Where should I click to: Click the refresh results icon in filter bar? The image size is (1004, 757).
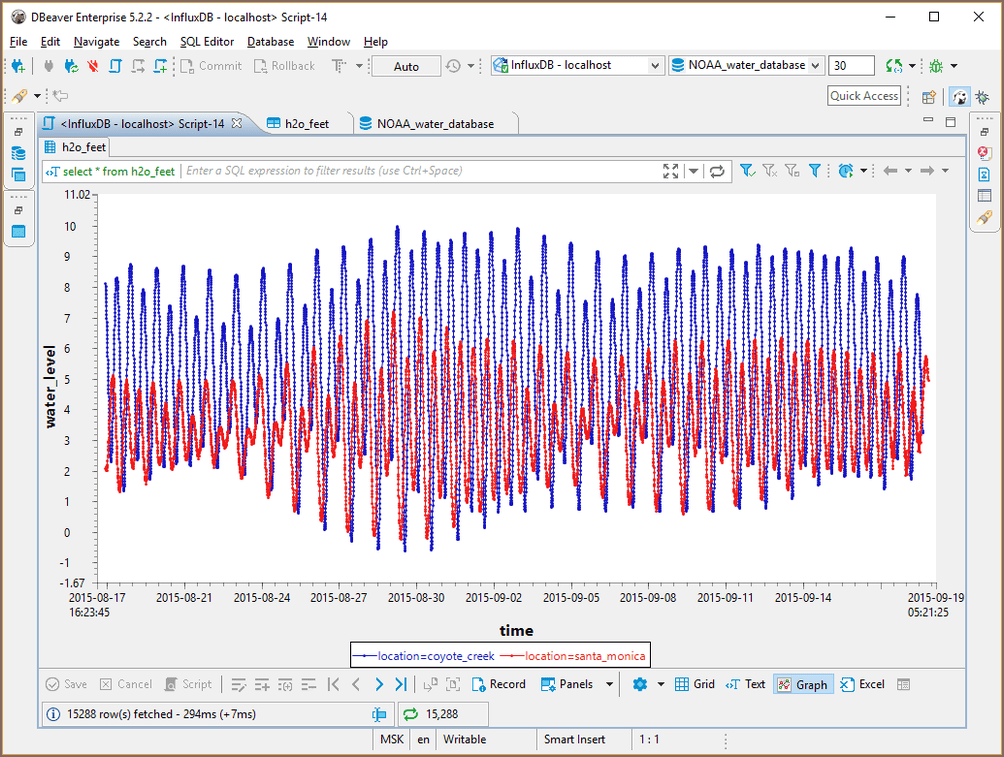click(x=717, y=171)
